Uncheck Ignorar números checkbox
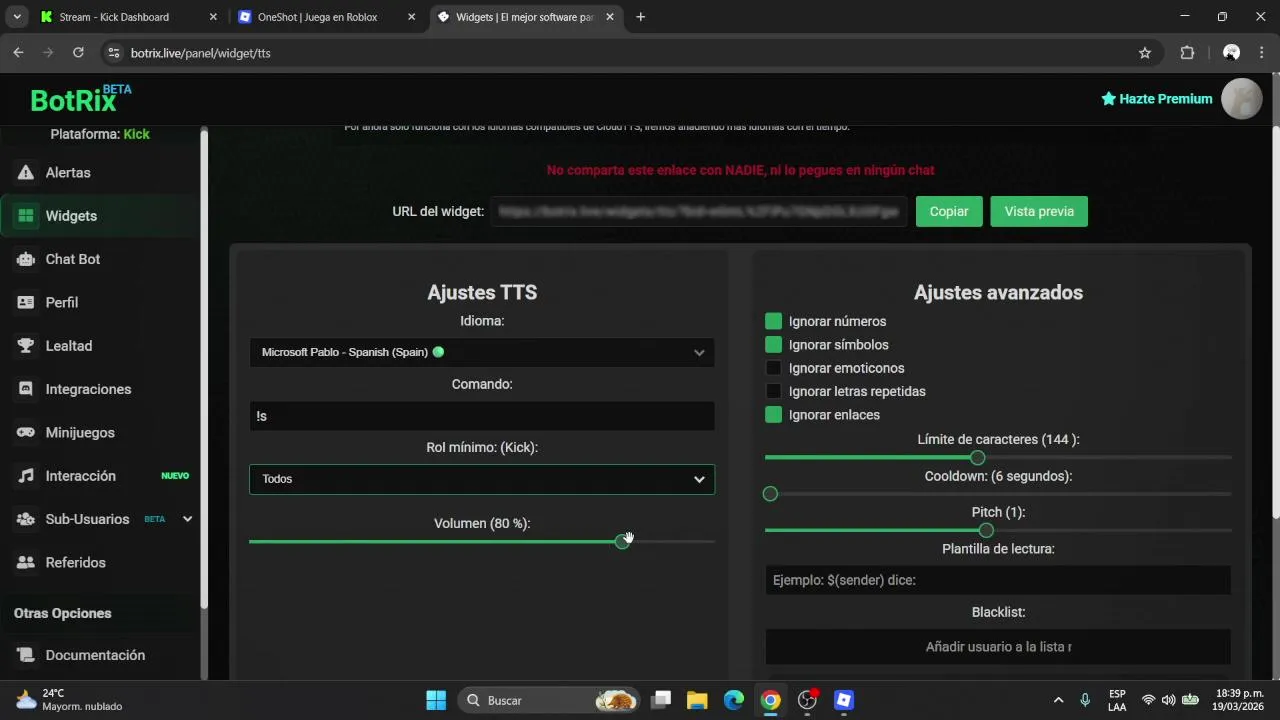This screenshot has width=1280, height=720. [773, 321]
